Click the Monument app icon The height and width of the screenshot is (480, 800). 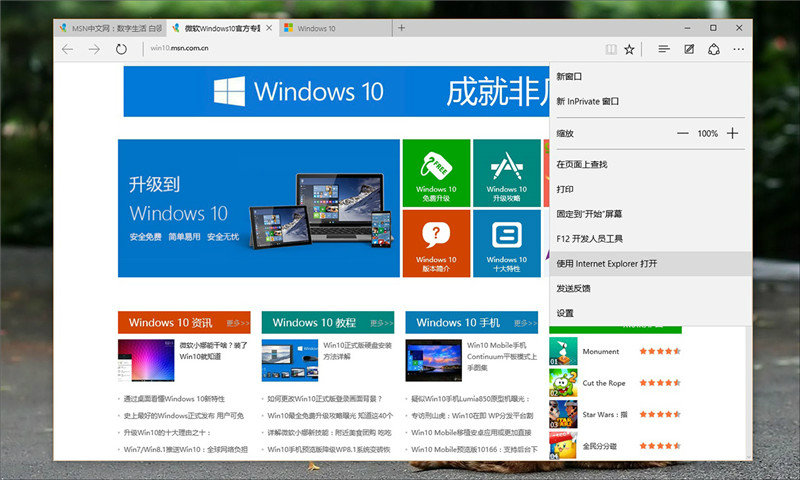point(563,351)
